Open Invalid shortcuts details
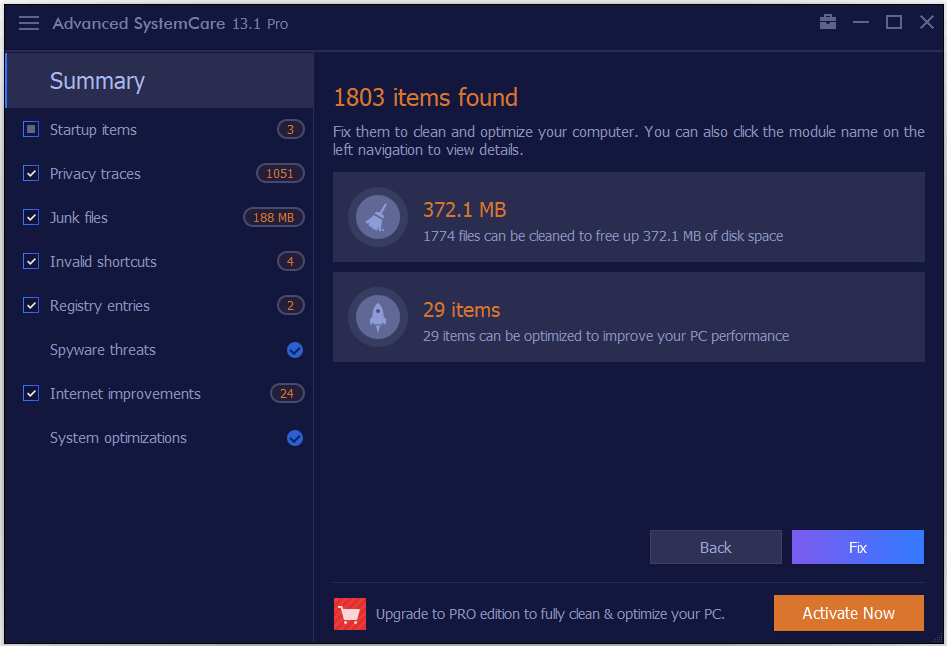 (x=103, y=262)
